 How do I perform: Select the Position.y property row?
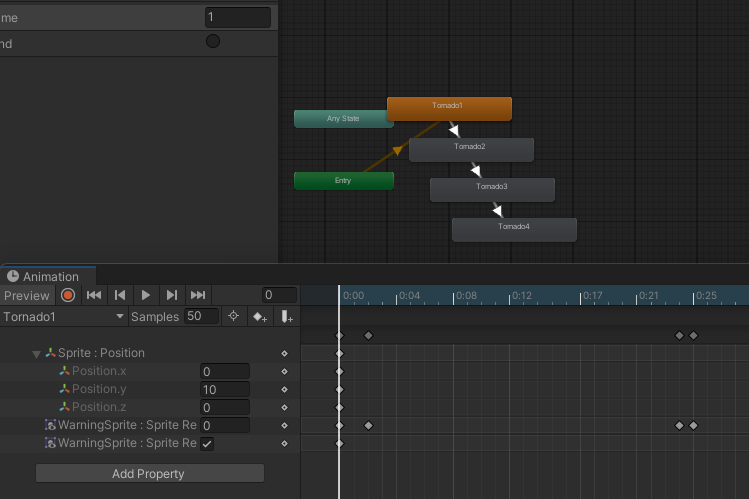click(150, 390)
